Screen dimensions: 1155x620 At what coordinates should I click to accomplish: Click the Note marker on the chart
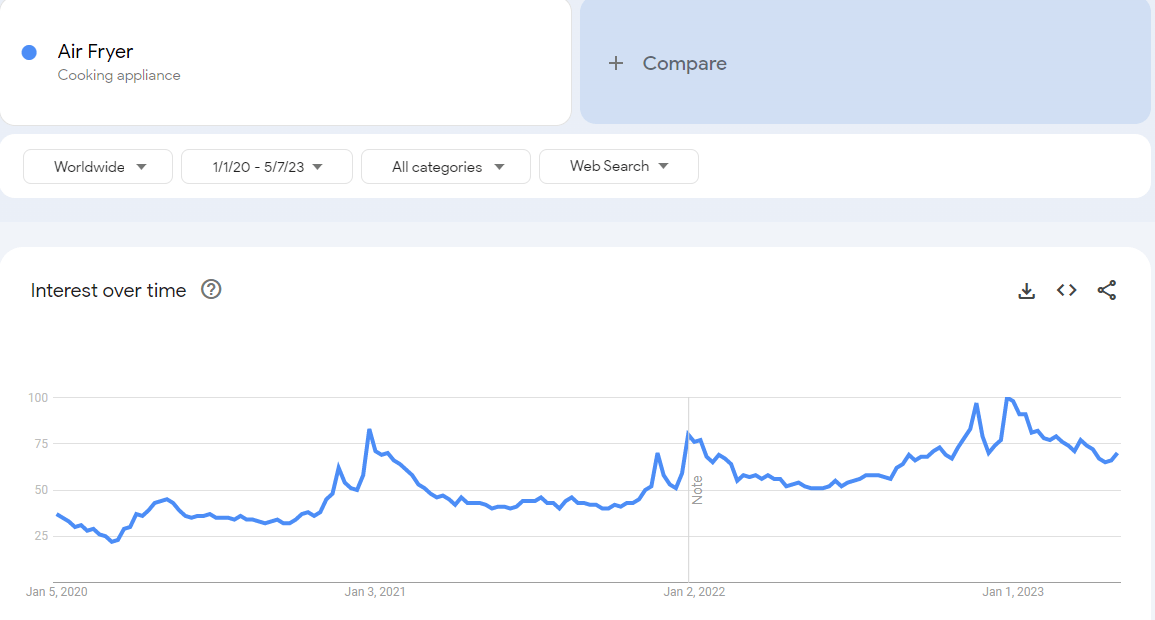[698, 490]
